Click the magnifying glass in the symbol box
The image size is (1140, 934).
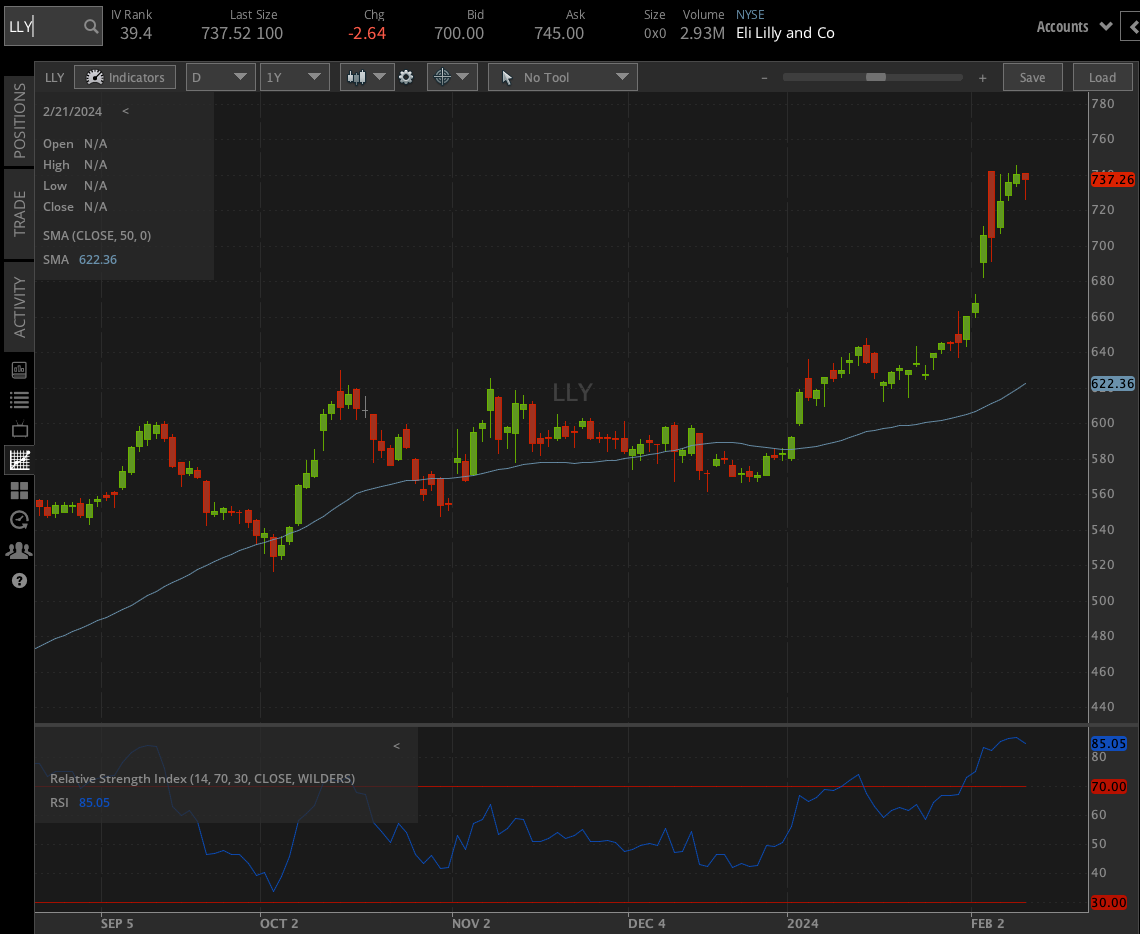point(88,26)
